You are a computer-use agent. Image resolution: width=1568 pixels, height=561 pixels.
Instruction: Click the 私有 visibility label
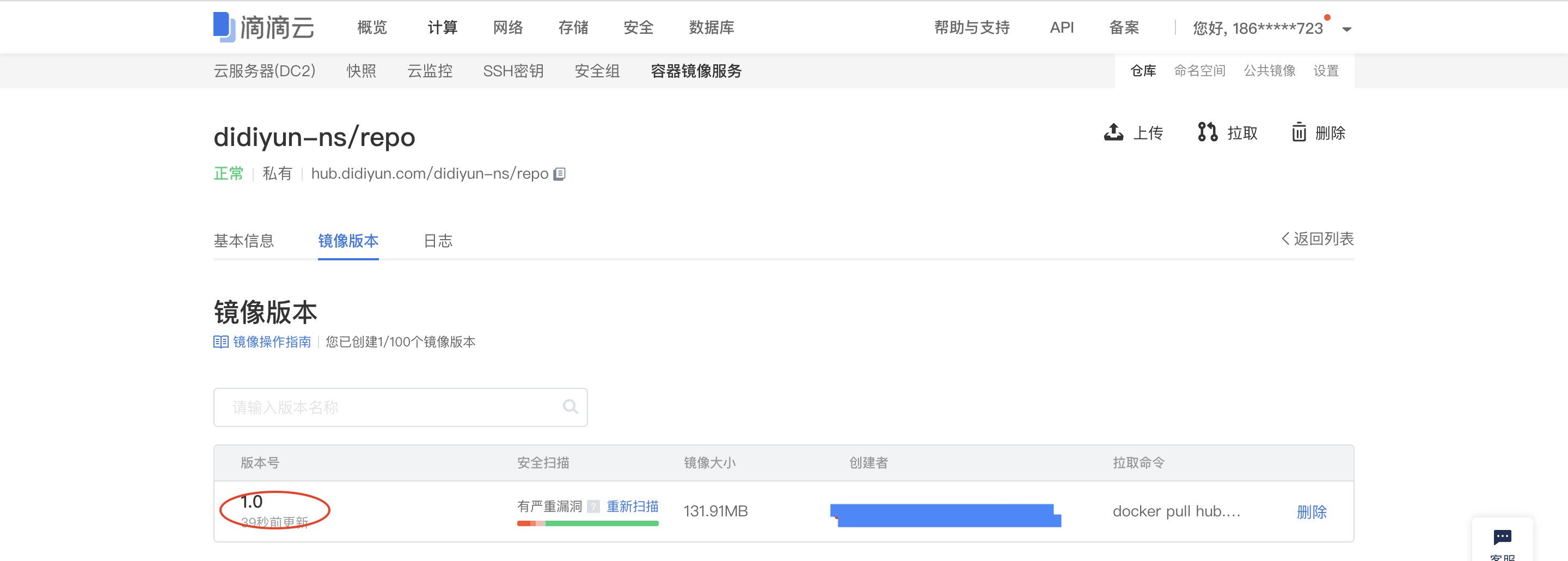coord(277,174)
